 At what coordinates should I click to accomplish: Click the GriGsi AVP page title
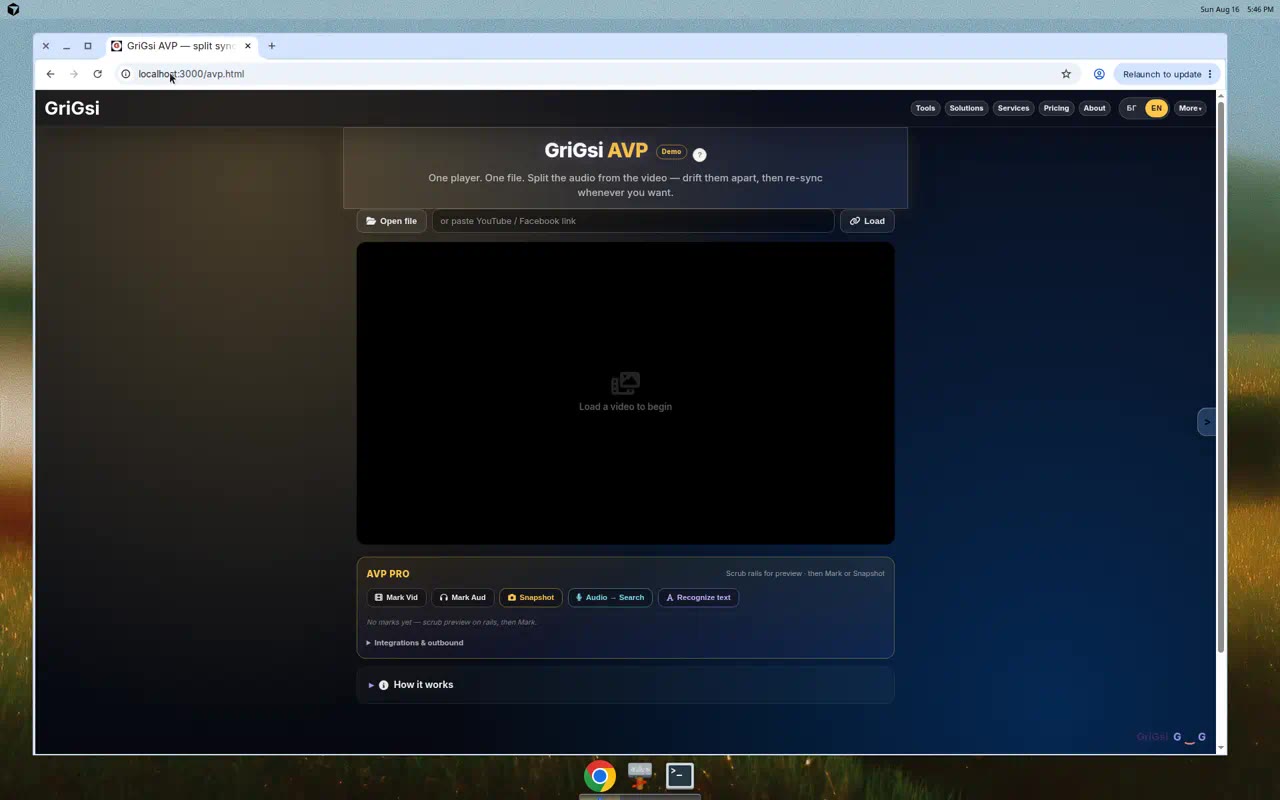[596, 151]
